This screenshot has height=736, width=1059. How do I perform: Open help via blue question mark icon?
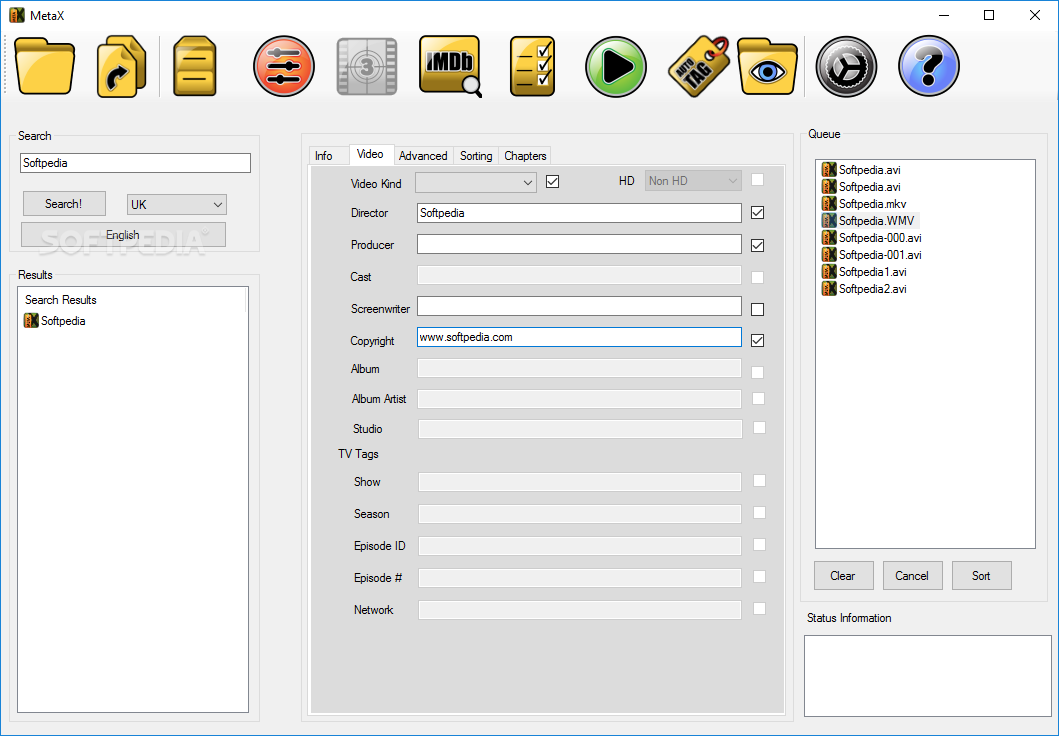coord(929,66)
